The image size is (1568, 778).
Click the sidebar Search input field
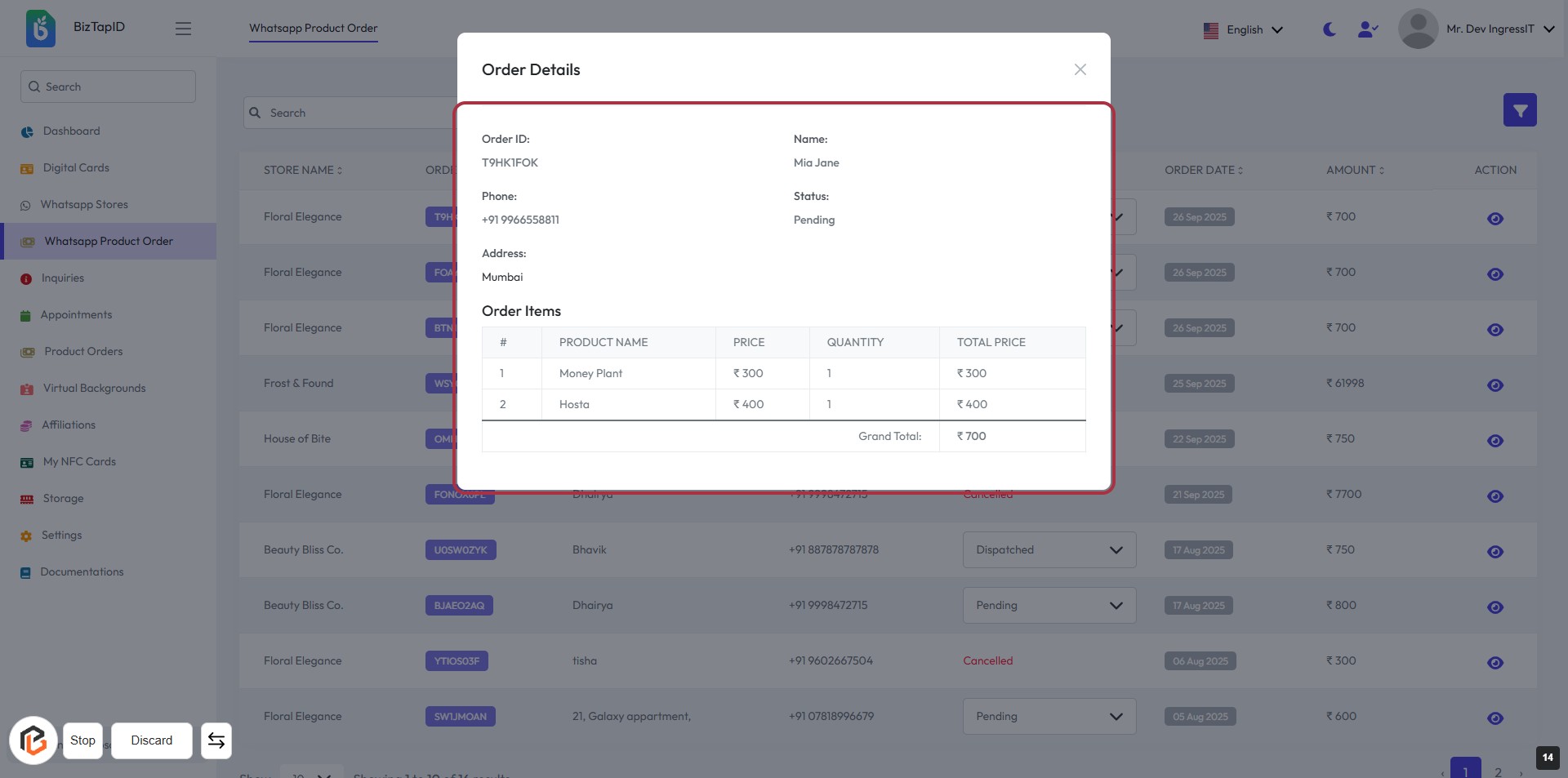(108, 87)
